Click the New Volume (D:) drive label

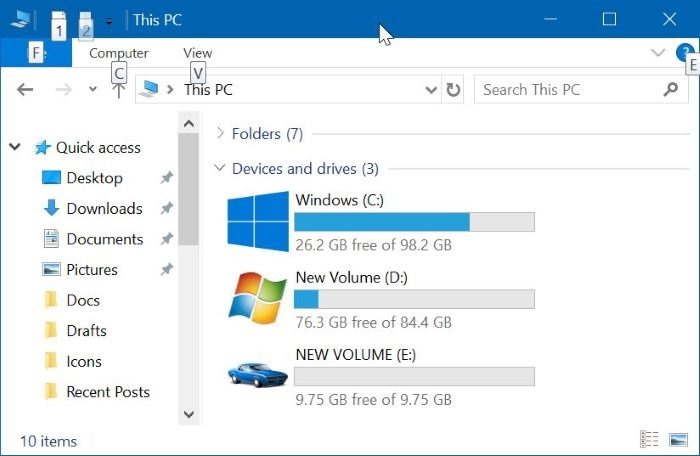tap(351, 277)
